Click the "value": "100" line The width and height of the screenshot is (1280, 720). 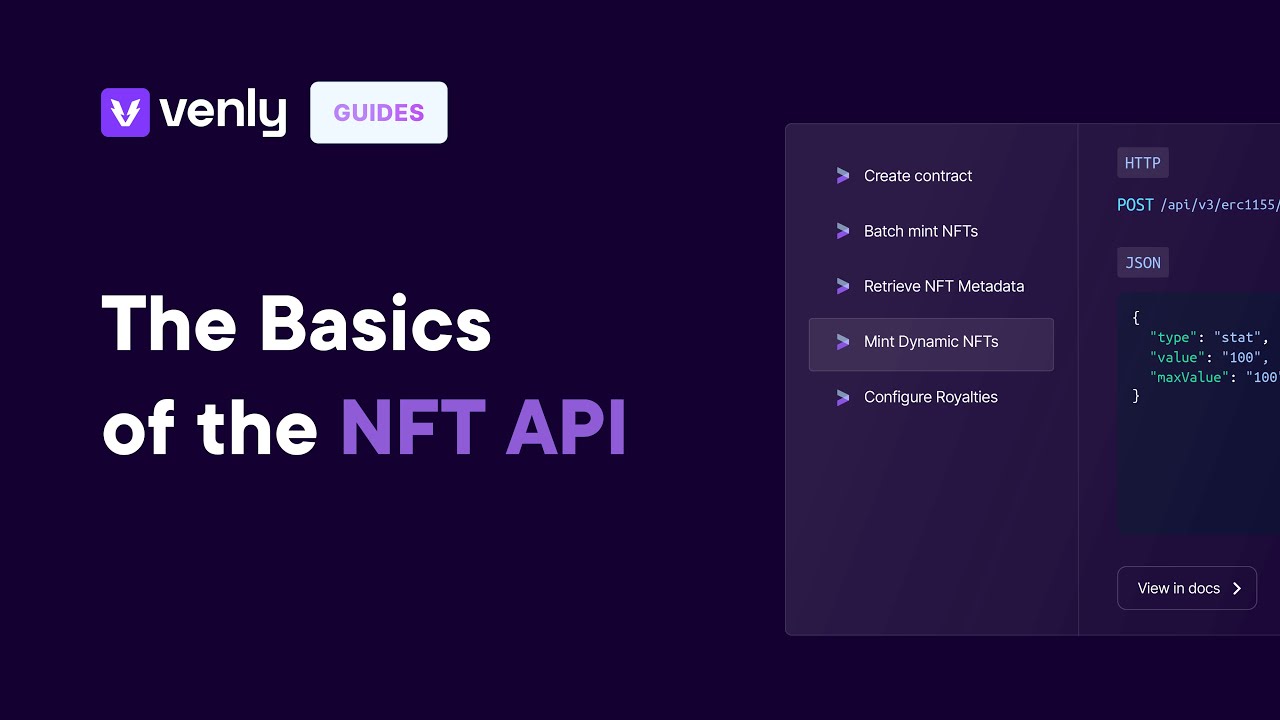(x=1210, y=357)
